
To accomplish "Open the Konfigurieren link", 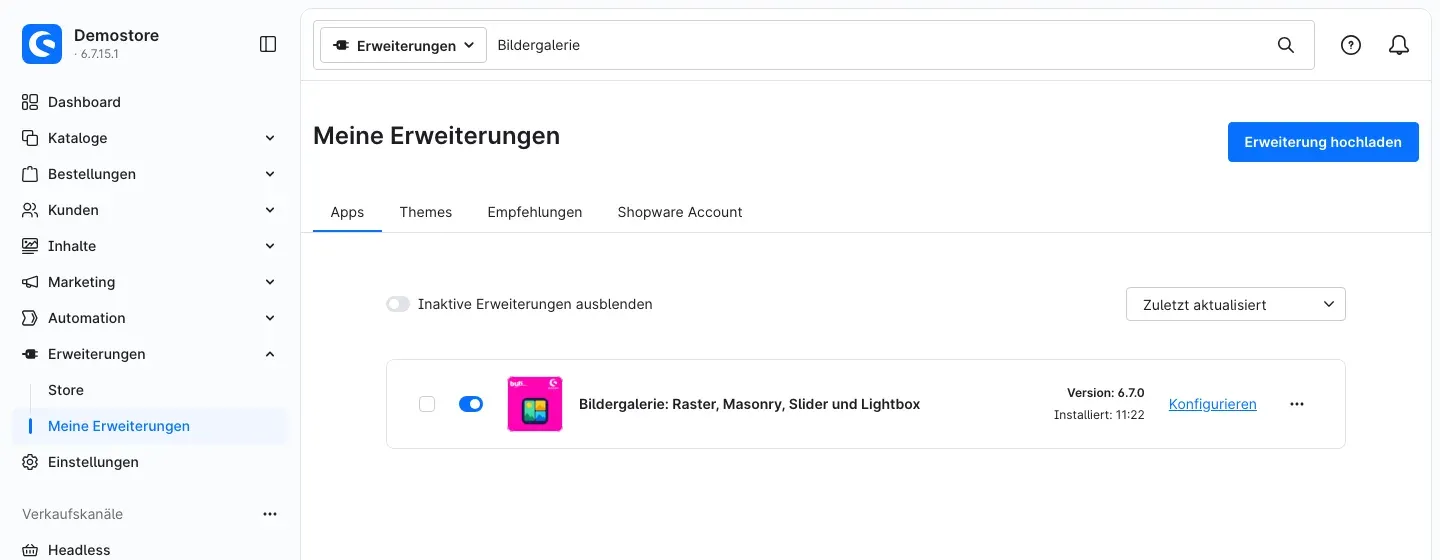I will pos(1213,404).
